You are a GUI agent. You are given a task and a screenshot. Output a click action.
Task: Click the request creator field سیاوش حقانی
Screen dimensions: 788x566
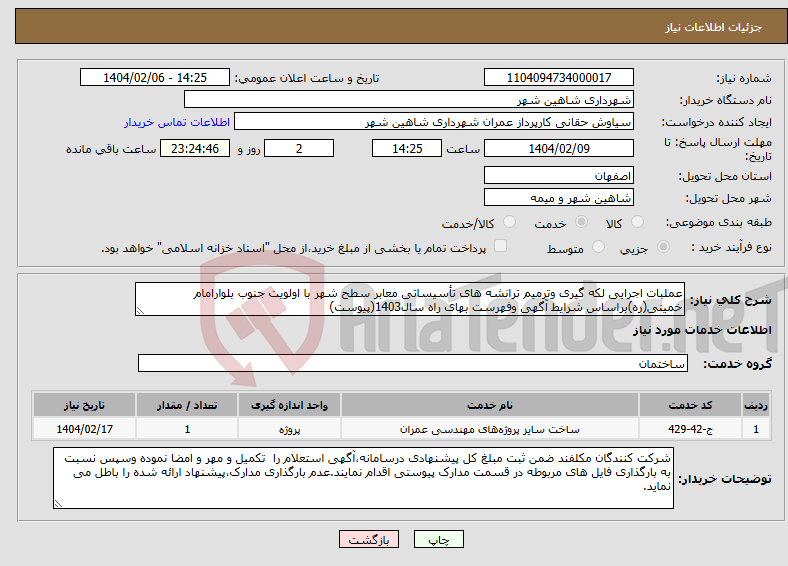point(434,122)
